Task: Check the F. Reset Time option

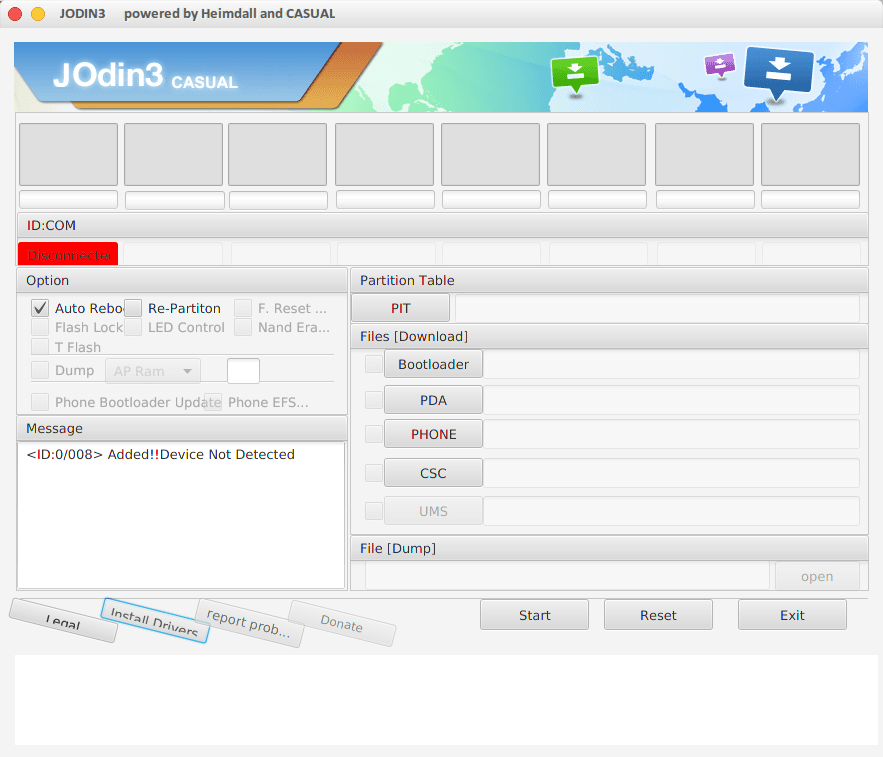Action: click(x=243, y=308)
